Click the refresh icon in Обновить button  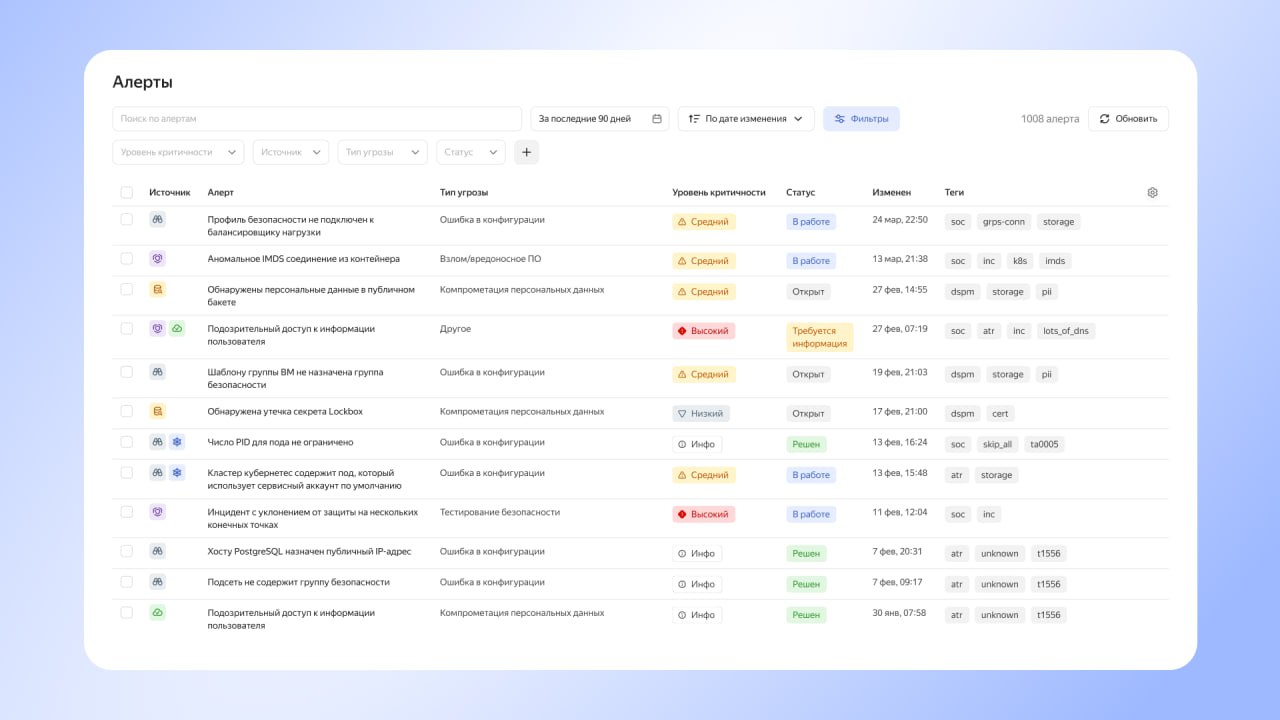tap(1104, 119)
